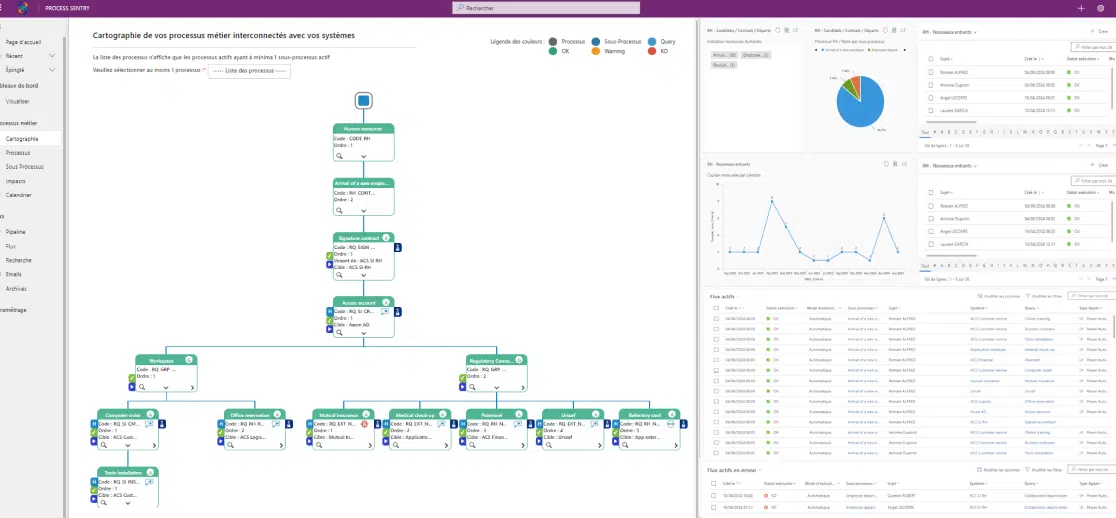
Task: Open Calendrier in the left sidebar
Action: pyautogui.click(x=20, y=195)
